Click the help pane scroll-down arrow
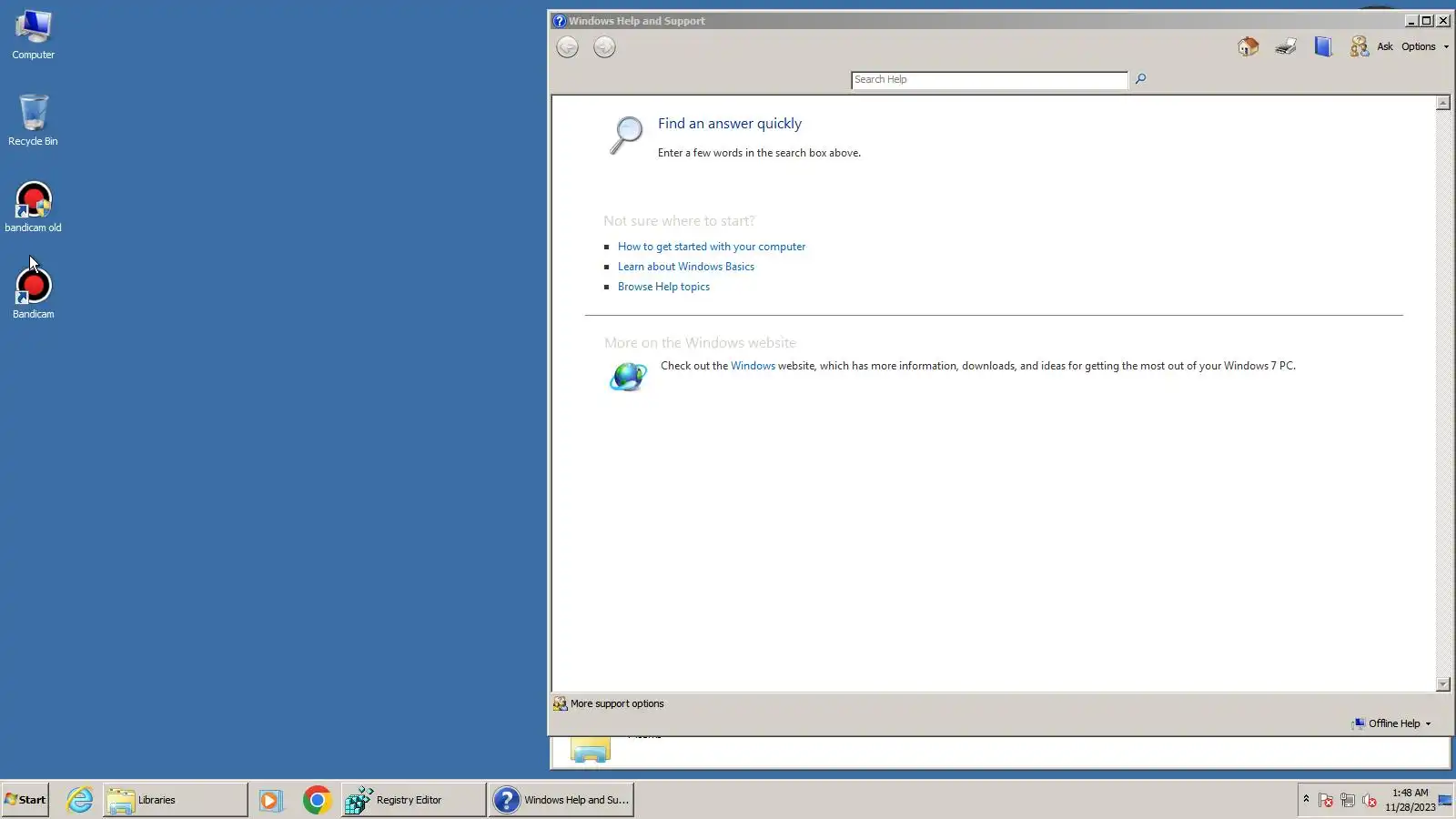Viewport: 1456px width, 819px height. coord(1442,684)
